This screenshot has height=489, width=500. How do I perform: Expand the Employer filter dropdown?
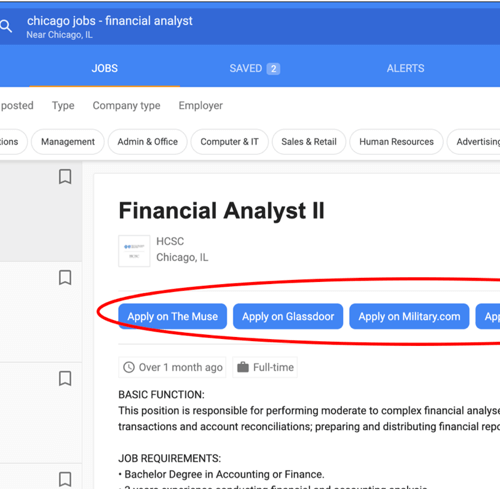click(201, 106)
